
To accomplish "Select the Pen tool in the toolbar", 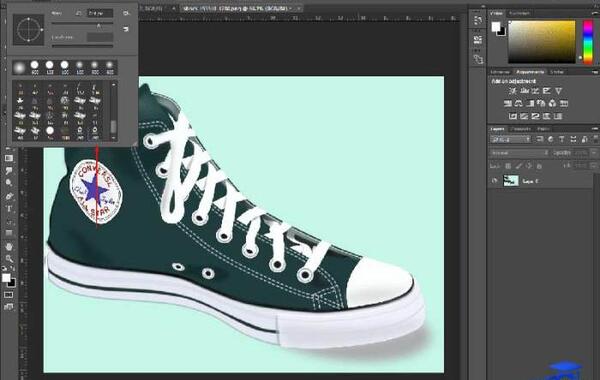I will [9, 196].
